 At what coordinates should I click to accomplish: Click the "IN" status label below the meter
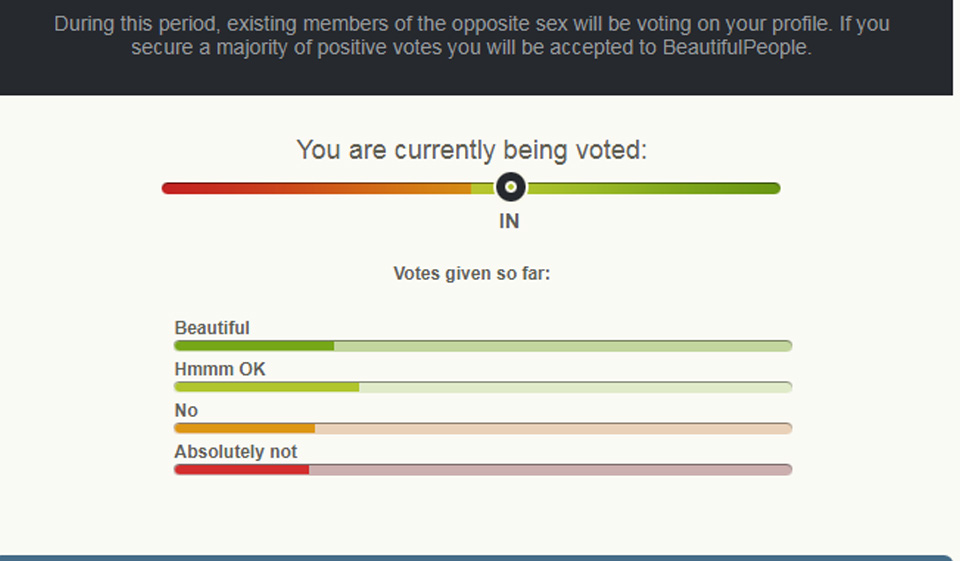(x=509, y=221)
